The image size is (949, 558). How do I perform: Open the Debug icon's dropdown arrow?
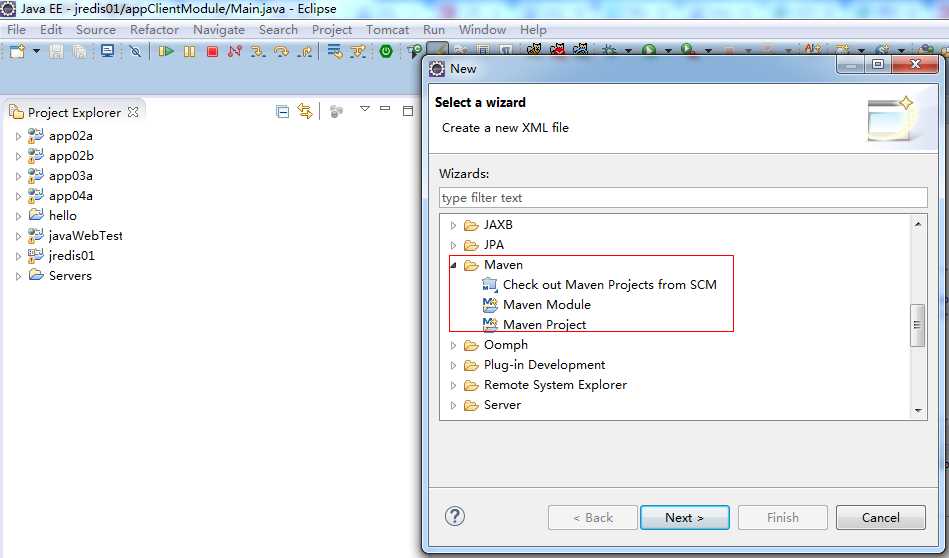point(628,51)
